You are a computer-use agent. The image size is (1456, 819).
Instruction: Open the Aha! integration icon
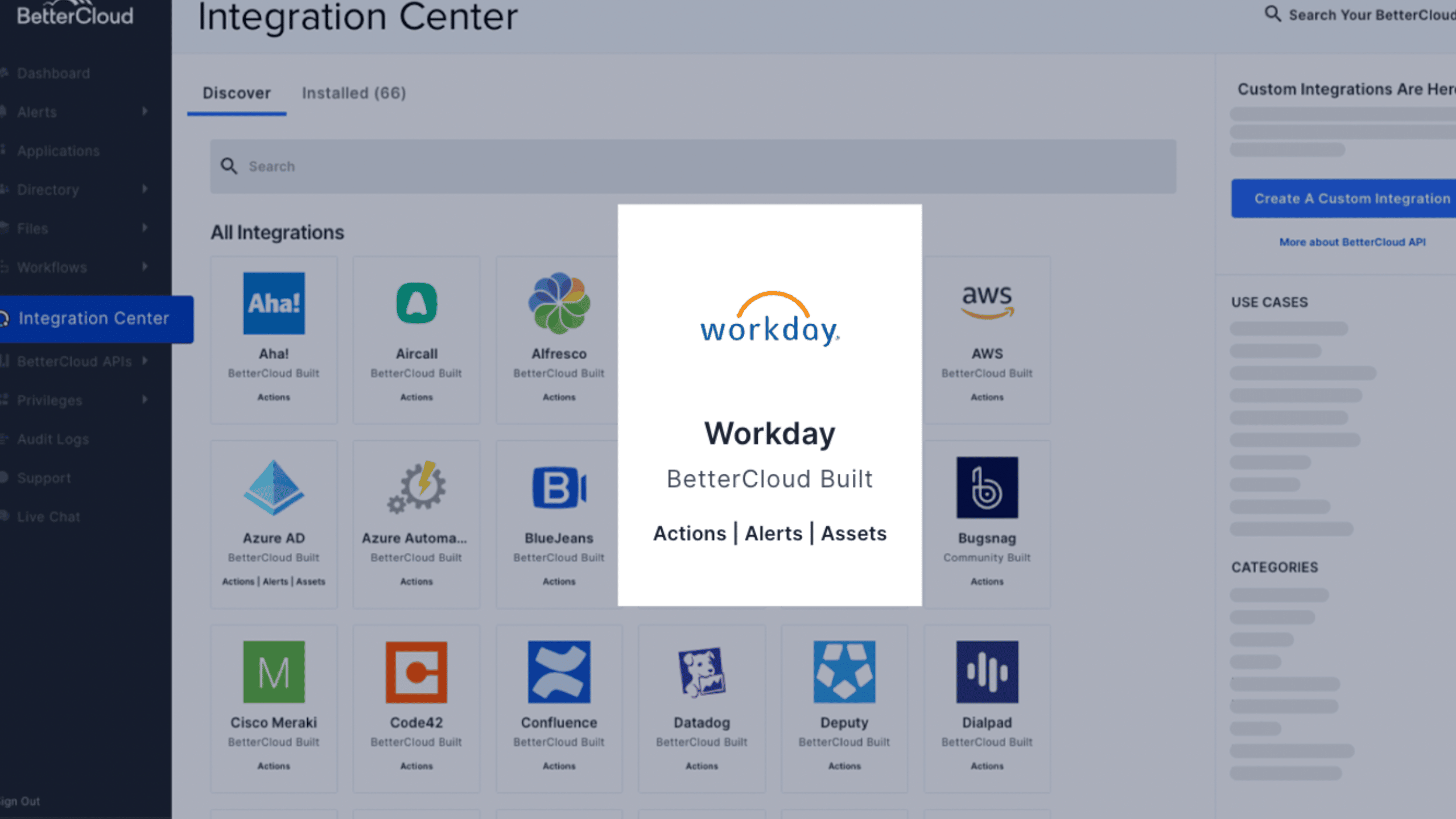[274, 303]
